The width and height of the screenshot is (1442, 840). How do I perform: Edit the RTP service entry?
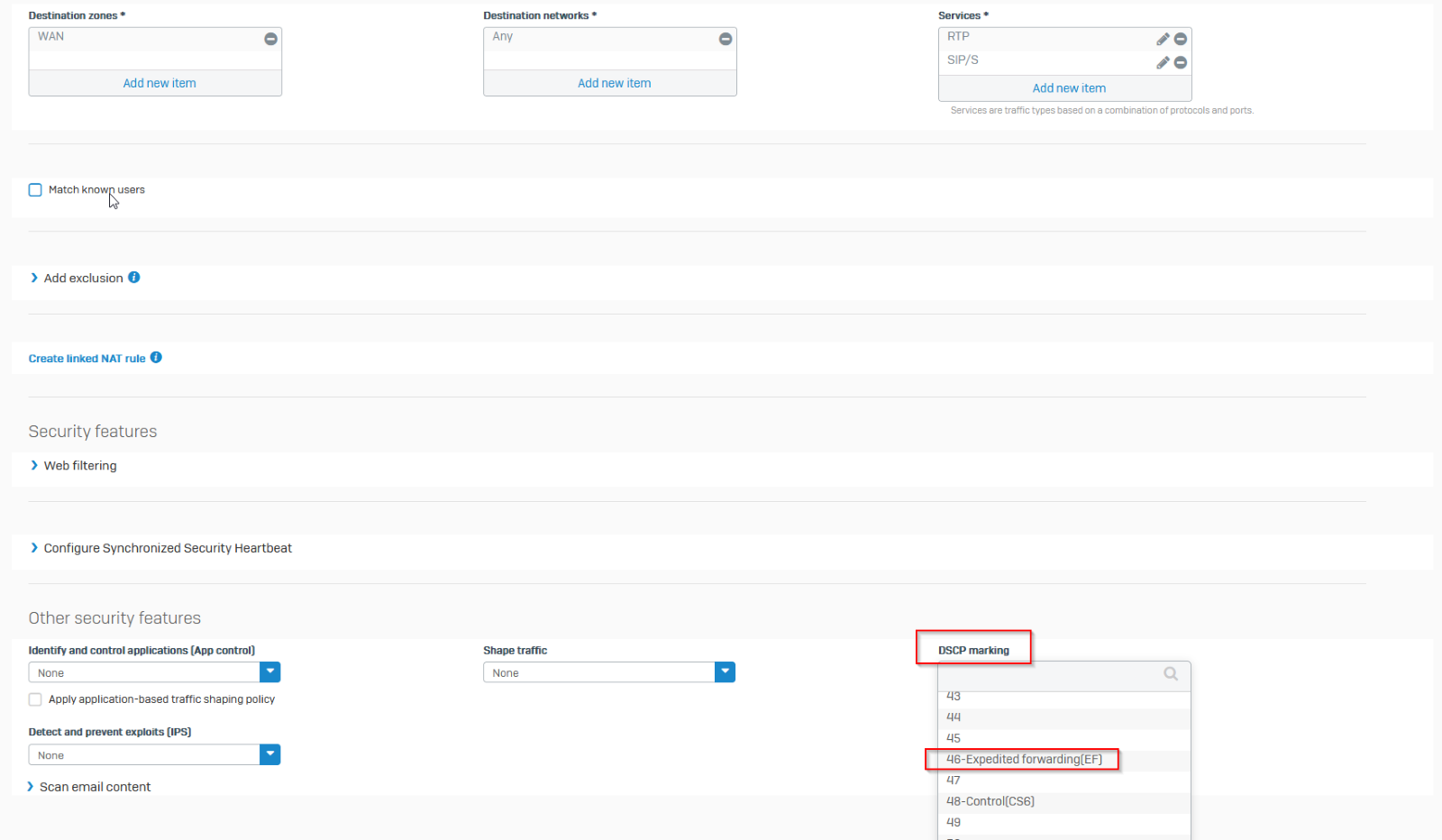1163,39
